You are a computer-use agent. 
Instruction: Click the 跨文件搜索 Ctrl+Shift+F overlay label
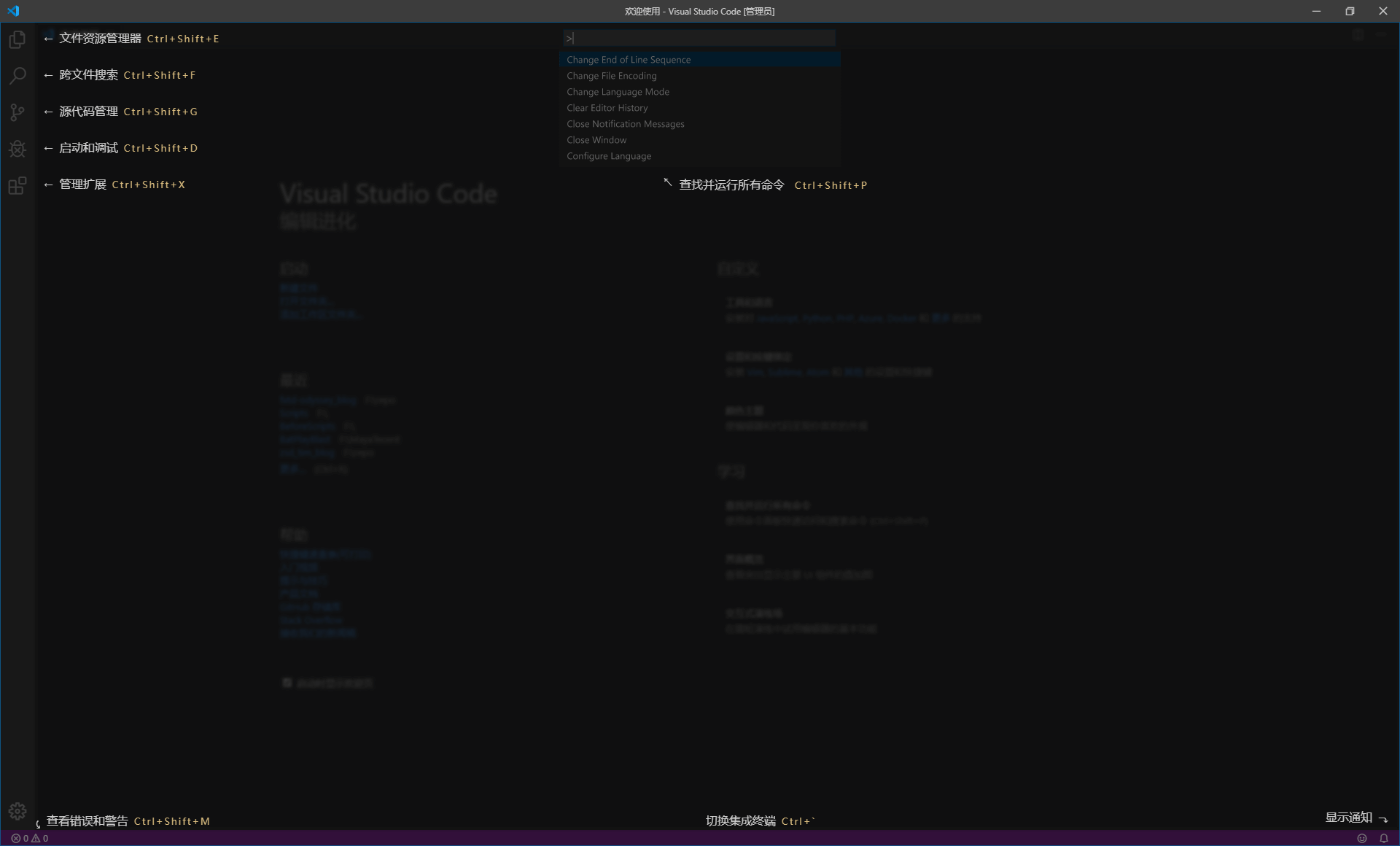(120, 75)
